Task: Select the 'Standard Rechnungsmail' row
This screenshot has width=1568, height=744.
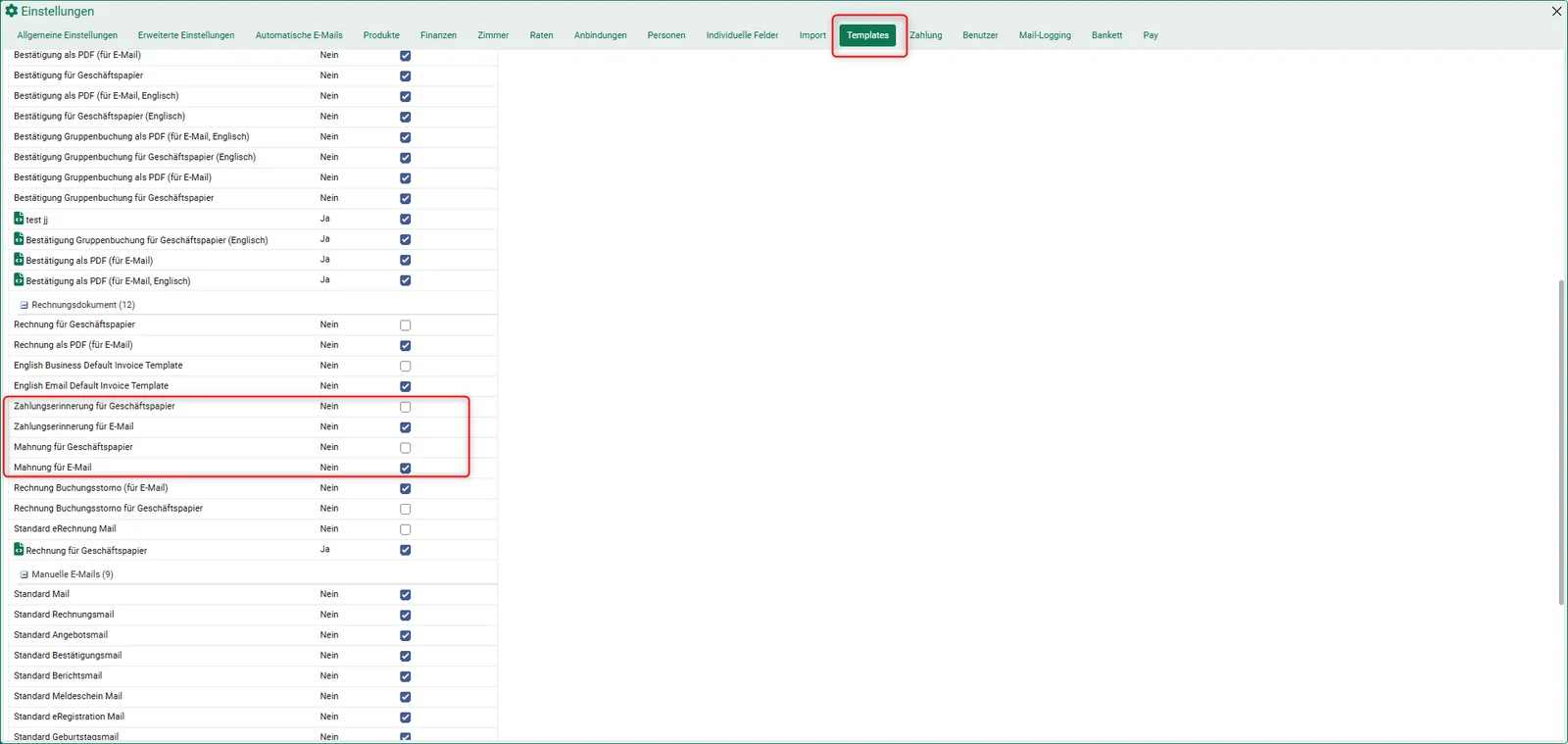Action: pos(253,615)
